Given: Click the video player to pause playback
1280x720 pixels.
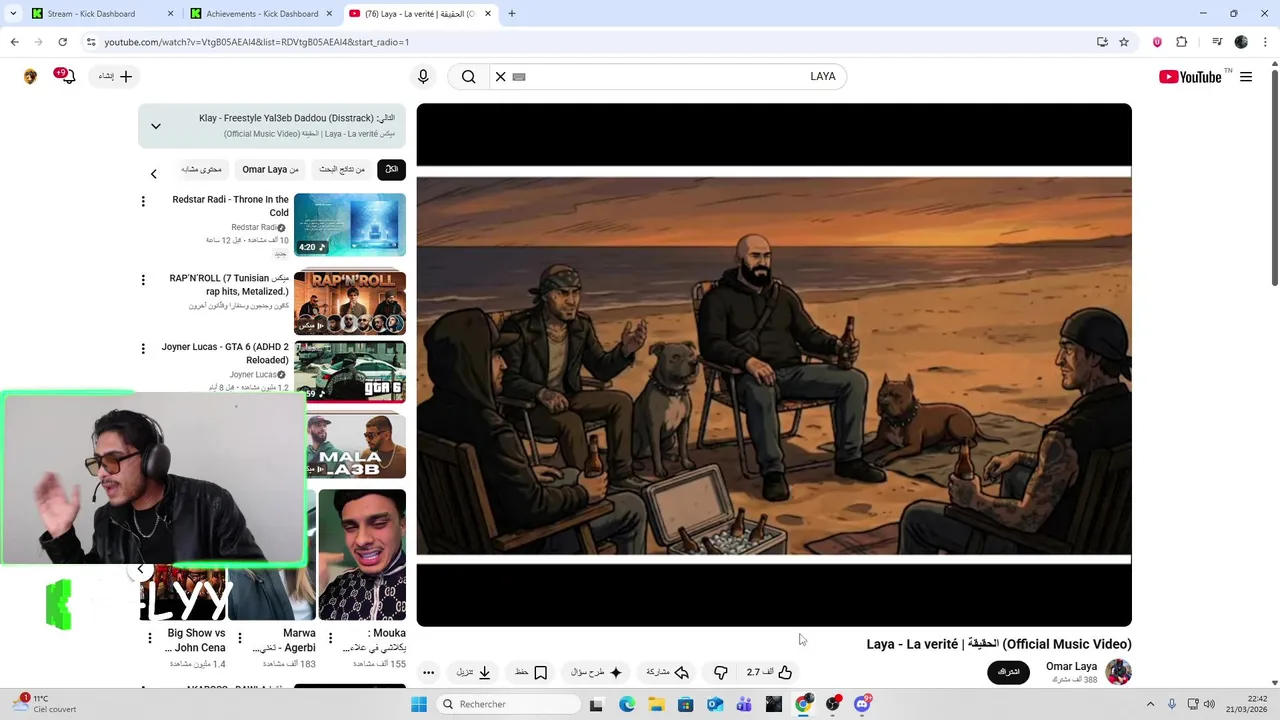Looking at the screenshot, I should 774,365.
